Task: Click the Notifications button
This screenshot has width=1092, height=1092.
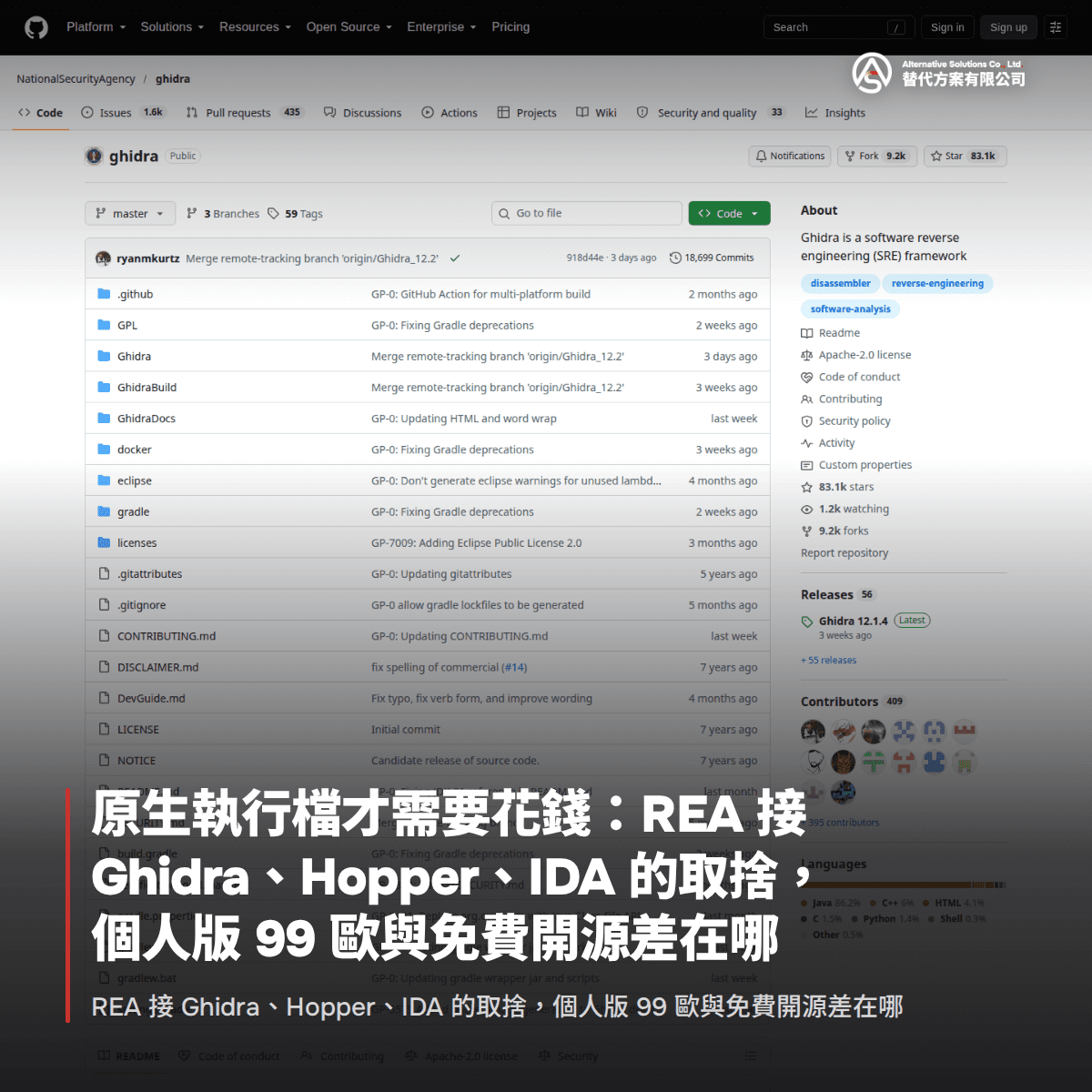Action: click(x=790, y=157)
